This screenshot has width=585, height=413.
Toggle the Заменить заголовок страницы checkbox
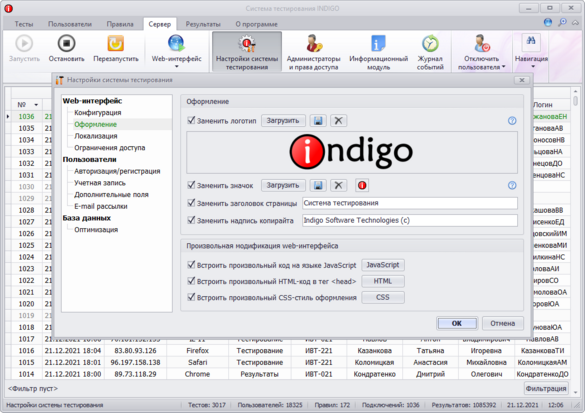click(191, 203)
